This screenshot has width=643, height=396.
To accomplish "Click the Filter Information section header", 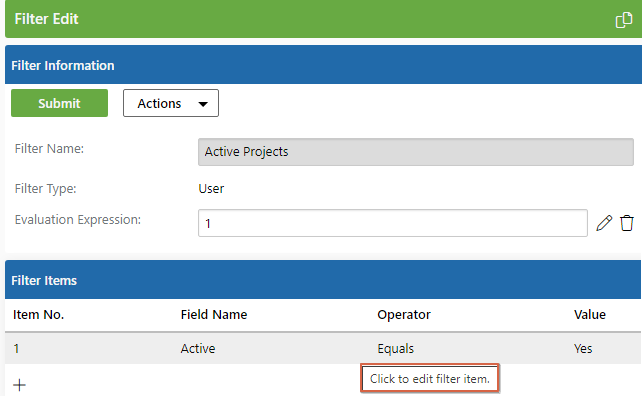I will 323,65.
